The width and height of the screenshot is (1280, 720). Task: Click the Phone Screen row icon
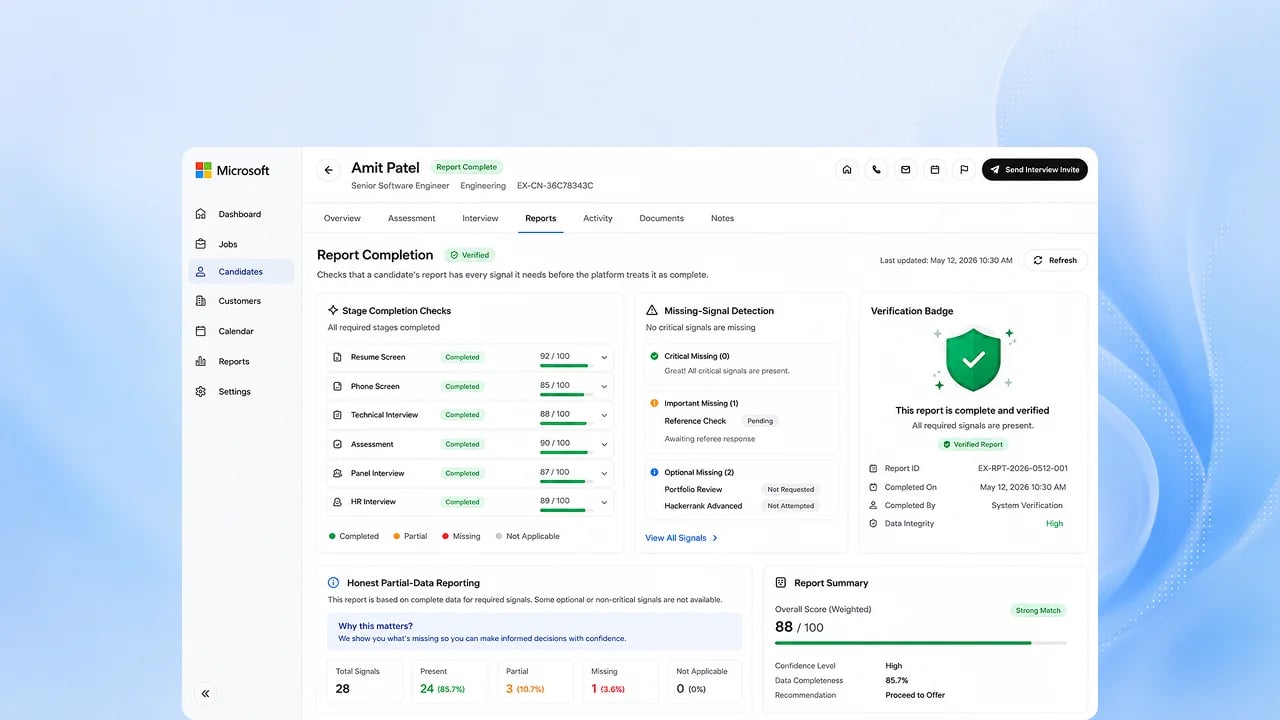(x=338, y=386)
